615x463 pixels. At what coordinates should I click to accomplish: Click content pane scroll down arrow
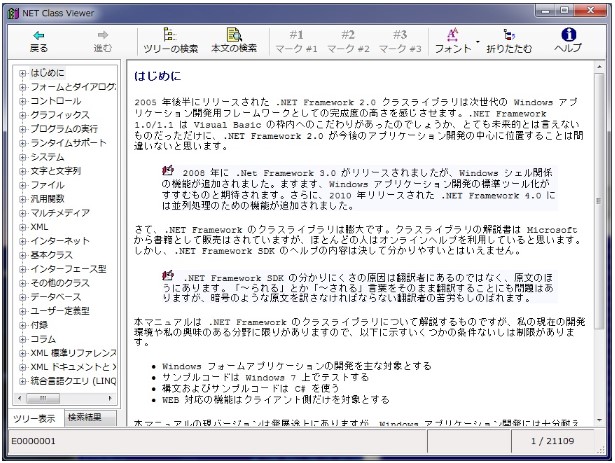pyautogui.click(x=599, y=420)
